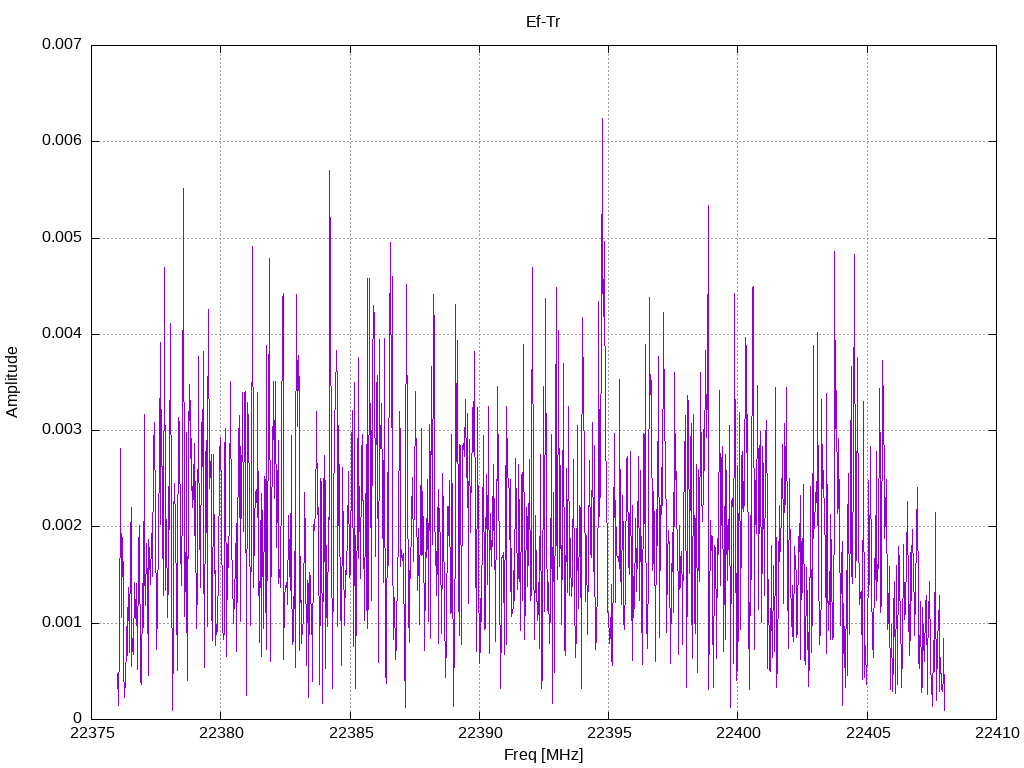Click the y-axis tick label 0.004

(62, 333)
